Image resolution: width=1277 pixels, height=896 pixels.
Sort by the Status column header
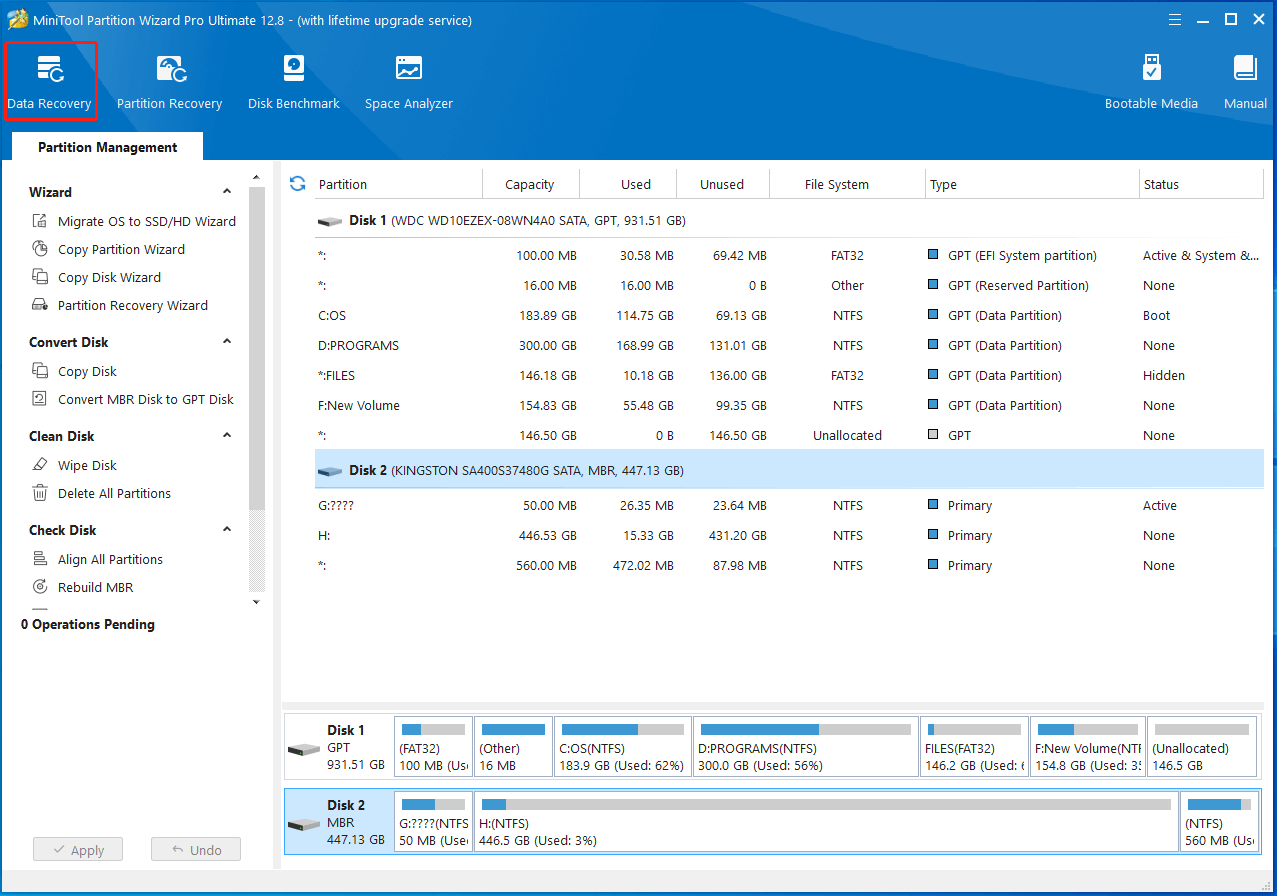(1201, 184)
